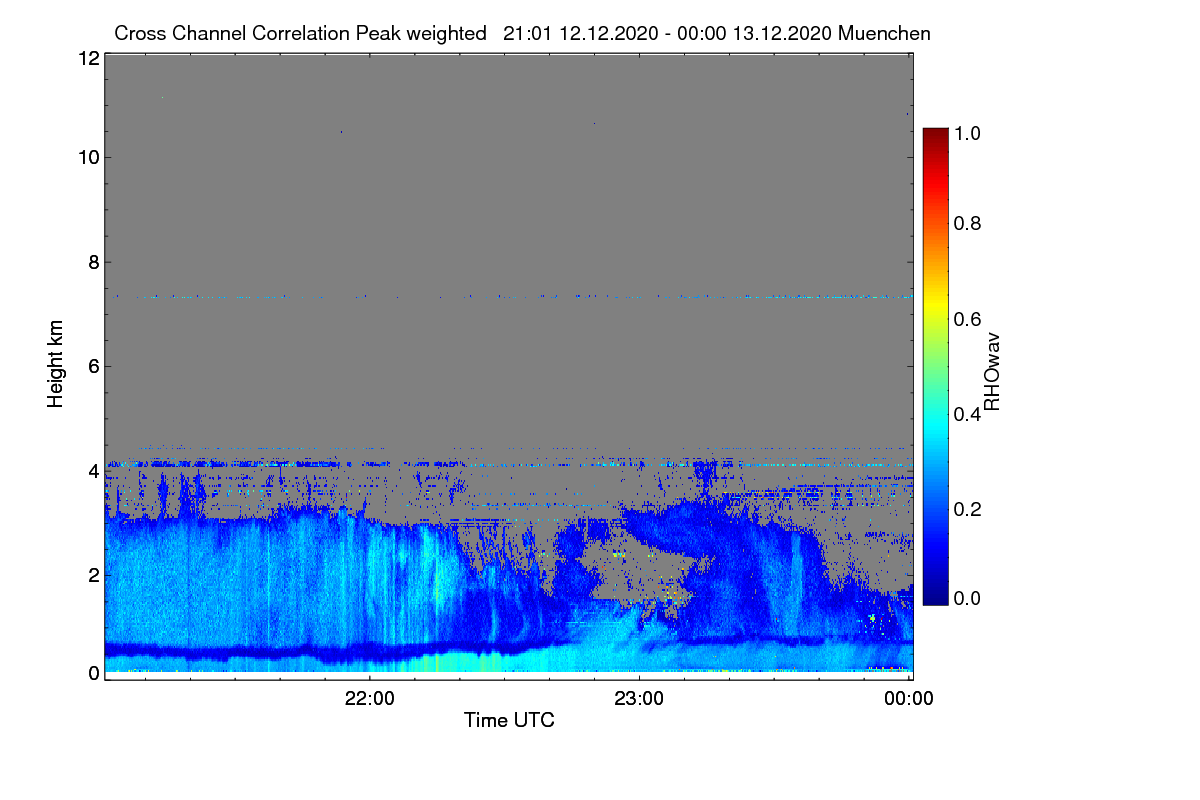This screenshot has height=800, width=1200.
Task: Click the station name 'Muenchen' in the title
Action: click(x=885, y=33)
